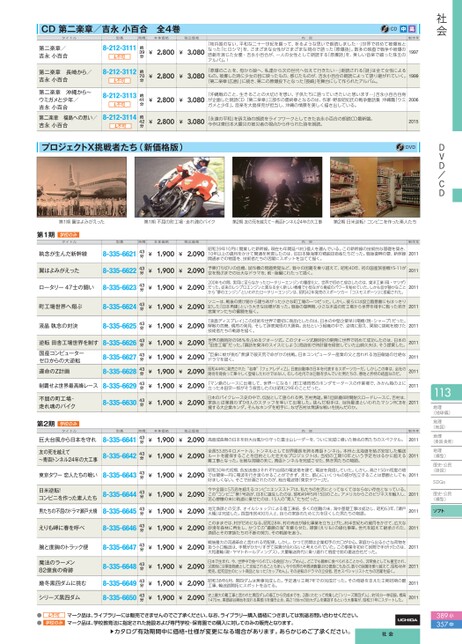Click the heading CD 第二楽章／吉永 小百合 全4巻
462x644 pixels.
click(111, 29)
